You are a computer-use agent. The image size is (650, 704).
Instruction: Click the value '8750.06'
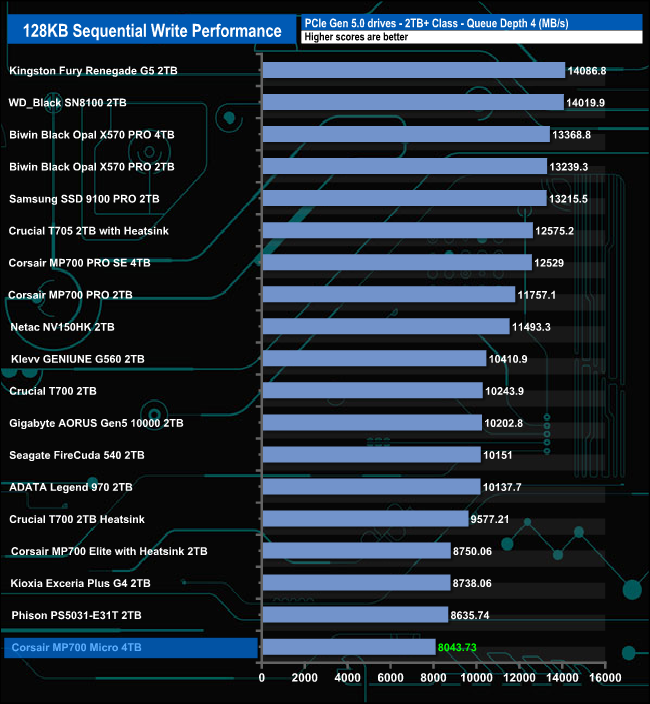[x=472, y=551]
